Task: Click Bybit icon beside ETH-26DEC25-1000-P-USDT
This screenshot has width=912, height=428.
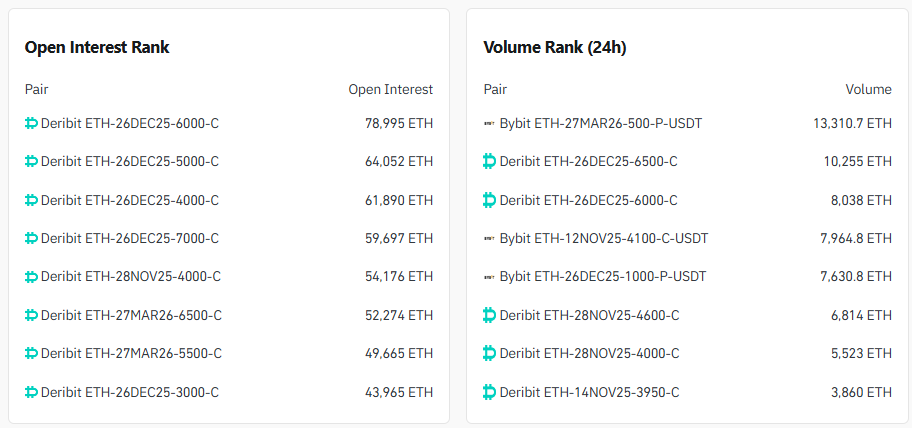Action: pos(489,276)
